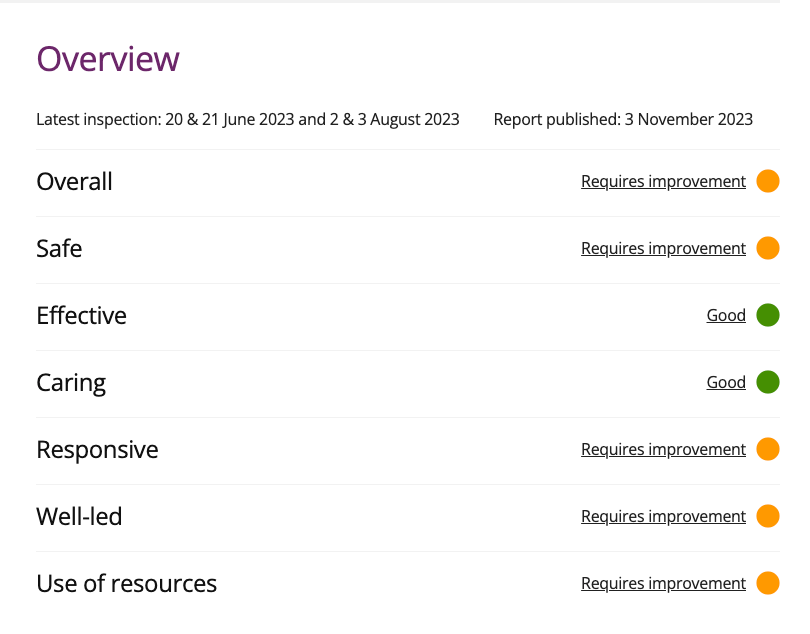
Task: Click the 'Report published: 3 November 2023' text
Action: point(623,119)
